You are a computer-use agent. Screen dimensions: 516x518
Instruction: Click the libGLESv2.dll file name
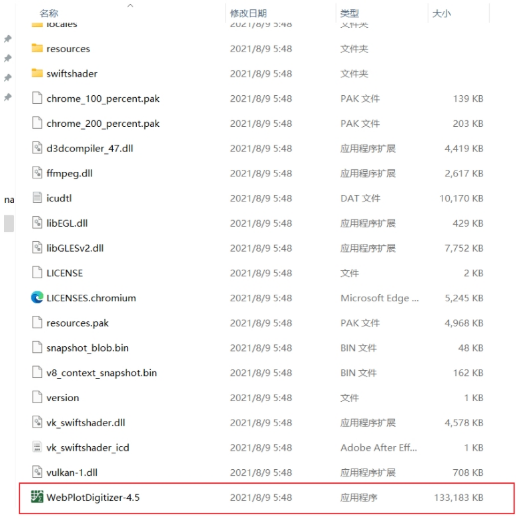(75, 248)
